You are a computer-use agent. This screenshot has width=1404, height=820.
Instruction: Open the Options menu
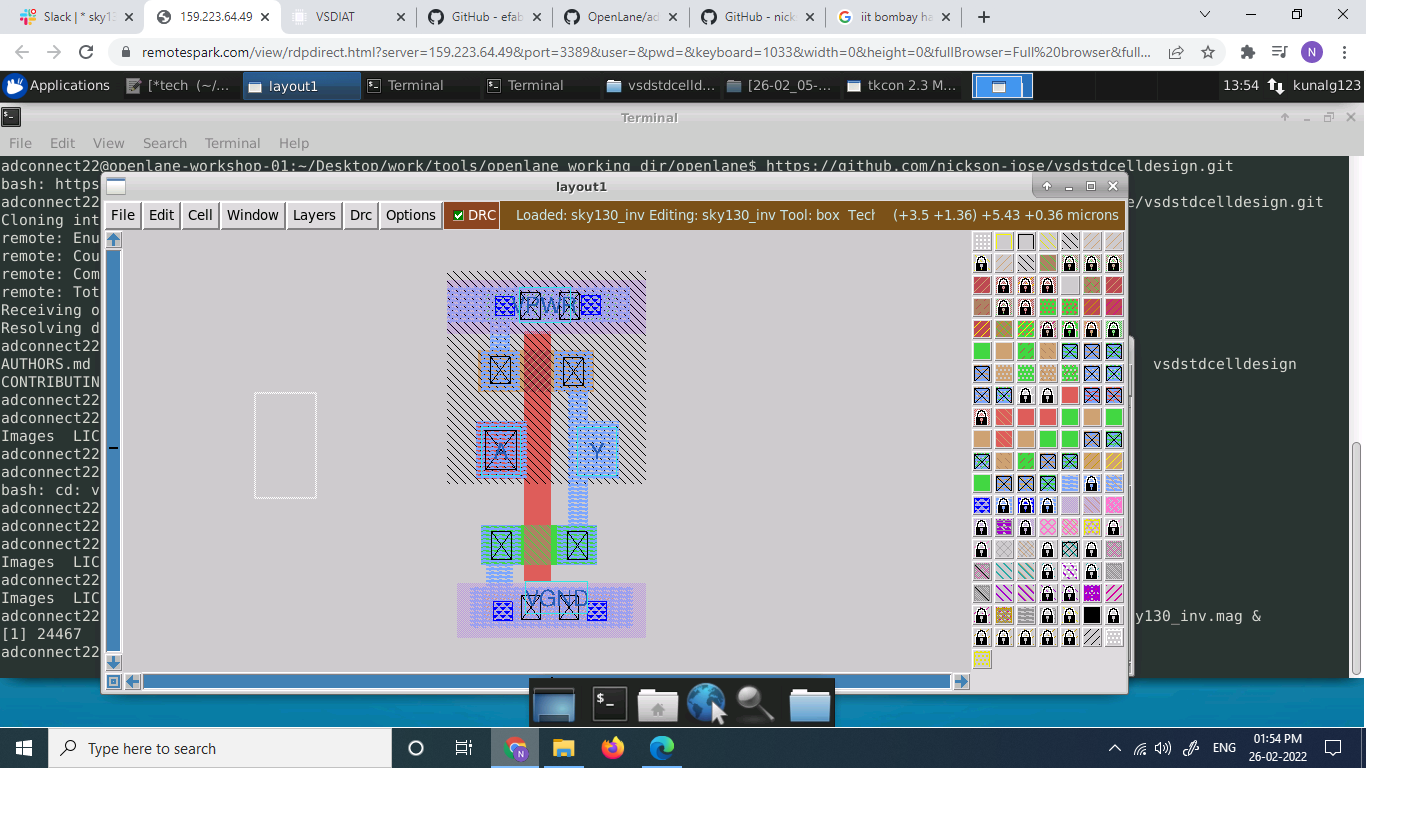pyautogui.click(x=409, y=215)
